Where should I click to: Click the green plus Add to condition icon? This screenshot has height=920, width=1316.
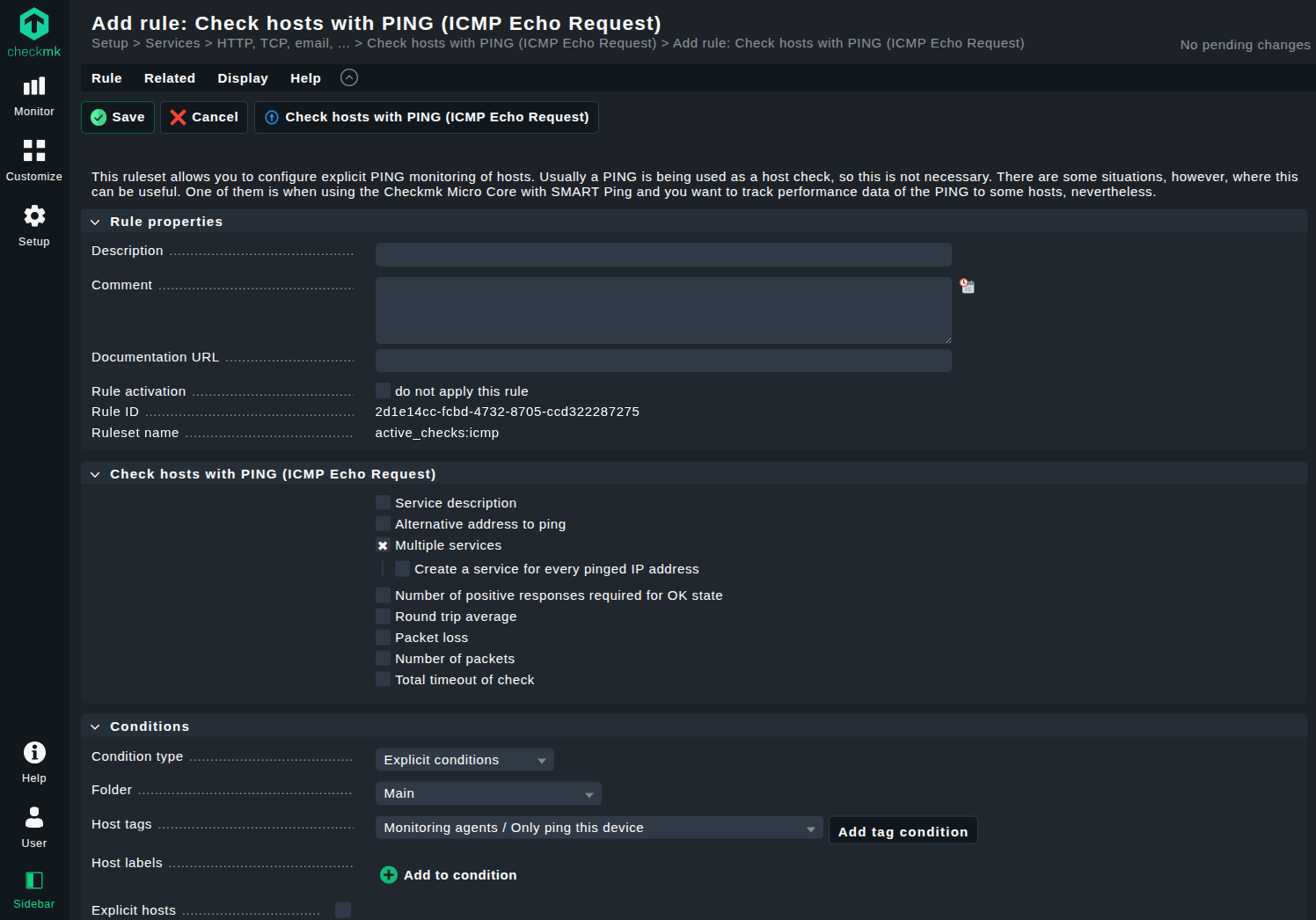pyautogui.click(x=389, y=875)
